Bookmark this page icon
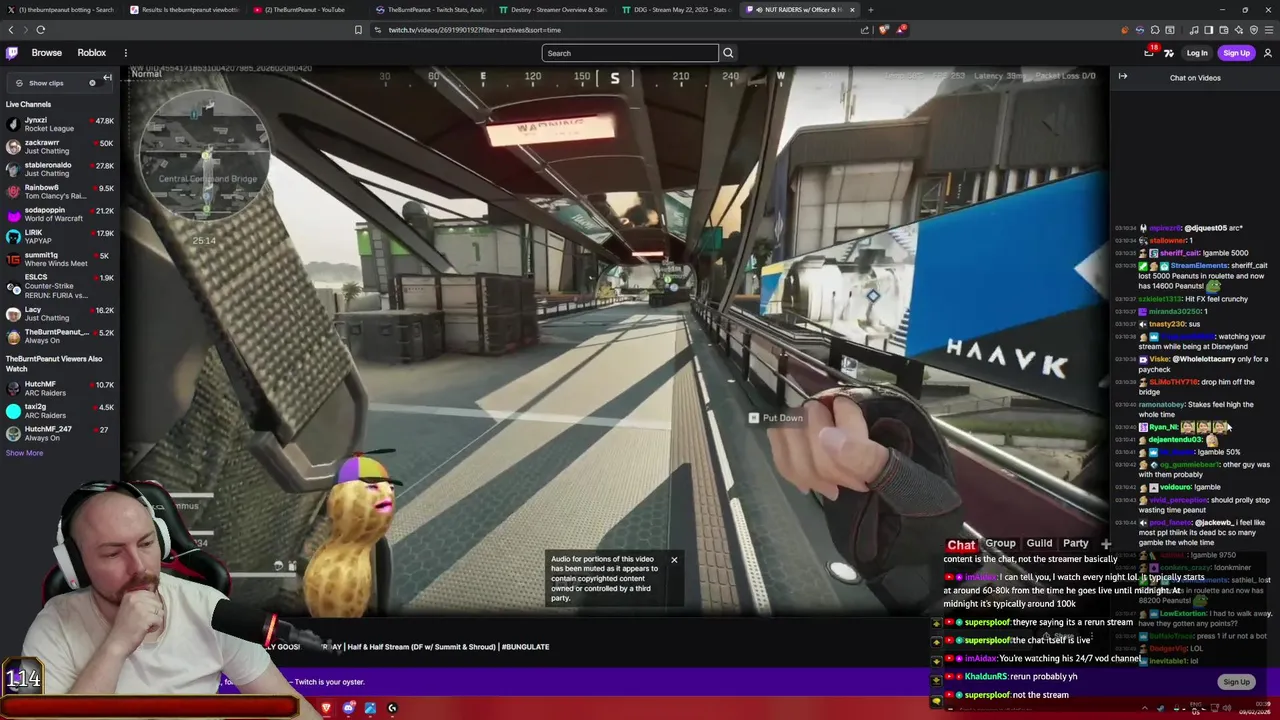 [x=358, y=30]
